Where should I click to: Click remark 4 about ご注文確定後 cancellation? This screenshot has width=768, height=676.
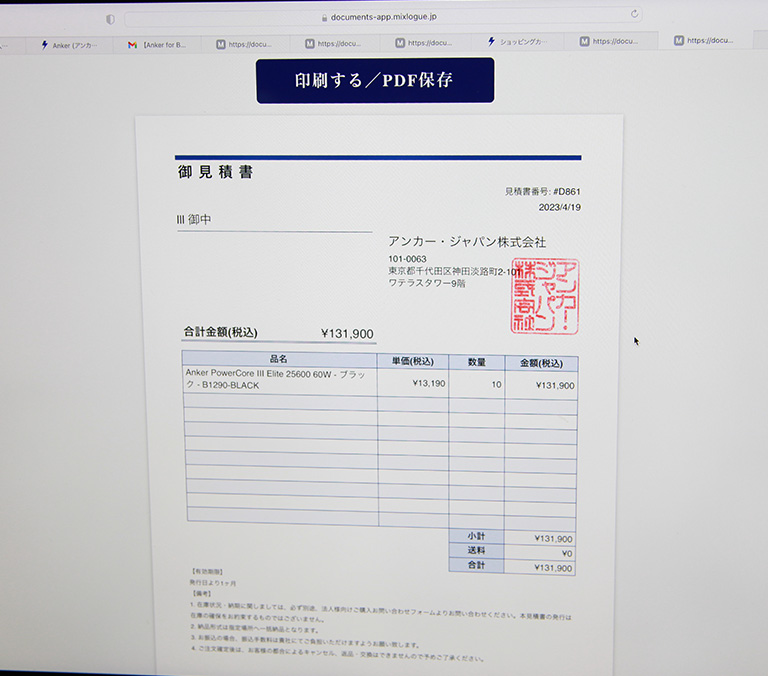(x=337, y=654)
